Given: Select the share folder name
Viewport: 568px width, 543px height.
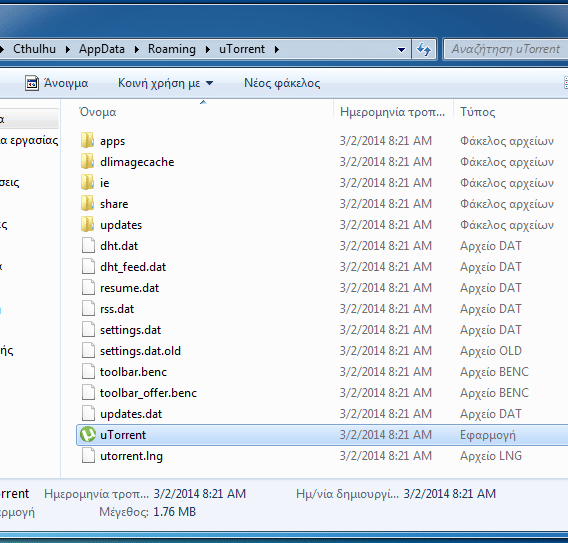Looking at the screenshot, I should pyautogui.click(x=114, y=204).
